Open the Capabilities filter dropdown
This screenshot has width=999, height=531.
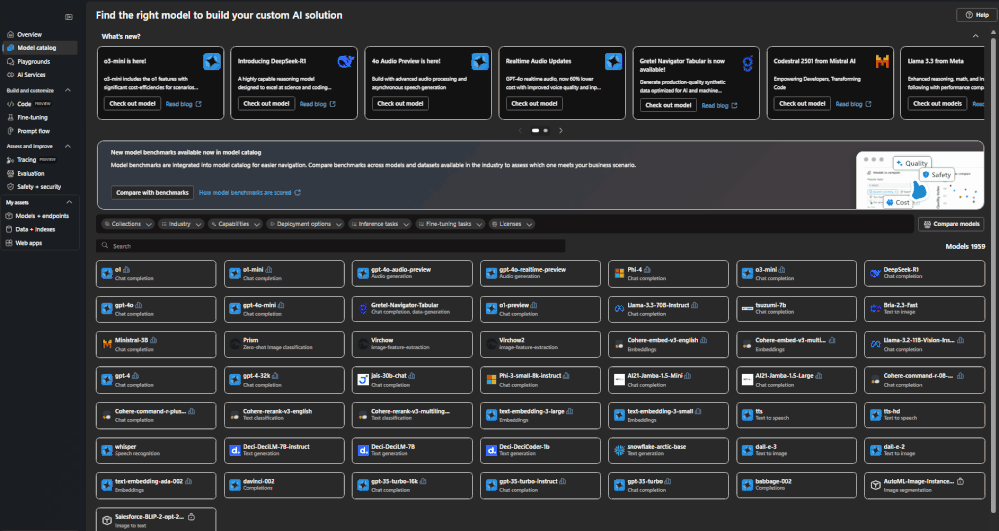click(234, 224)
